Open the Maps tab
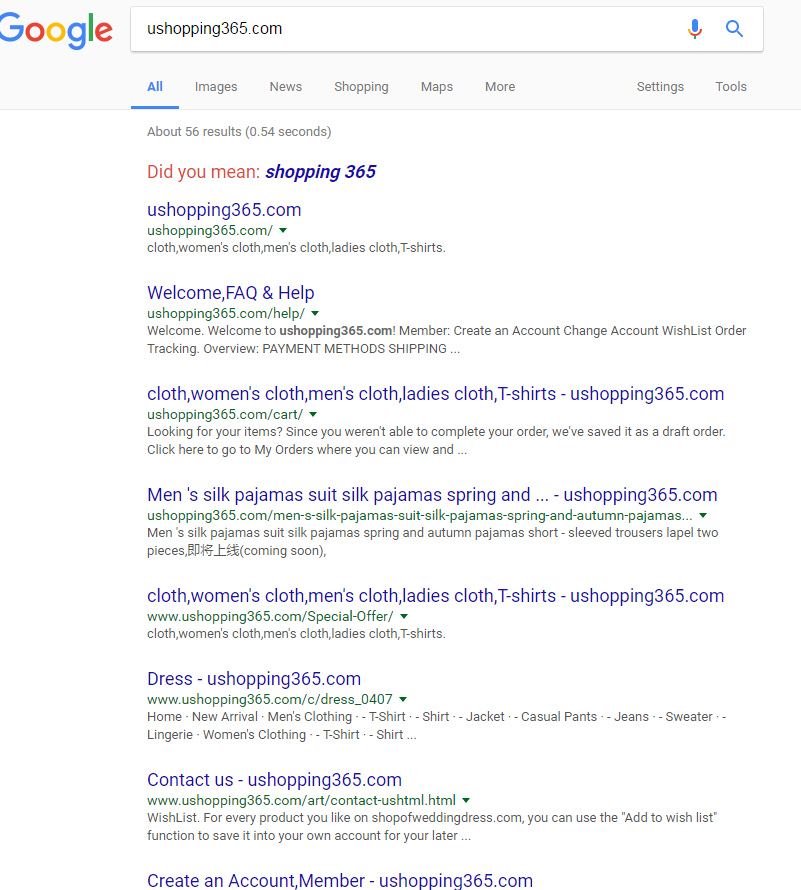 coord(437,87)
